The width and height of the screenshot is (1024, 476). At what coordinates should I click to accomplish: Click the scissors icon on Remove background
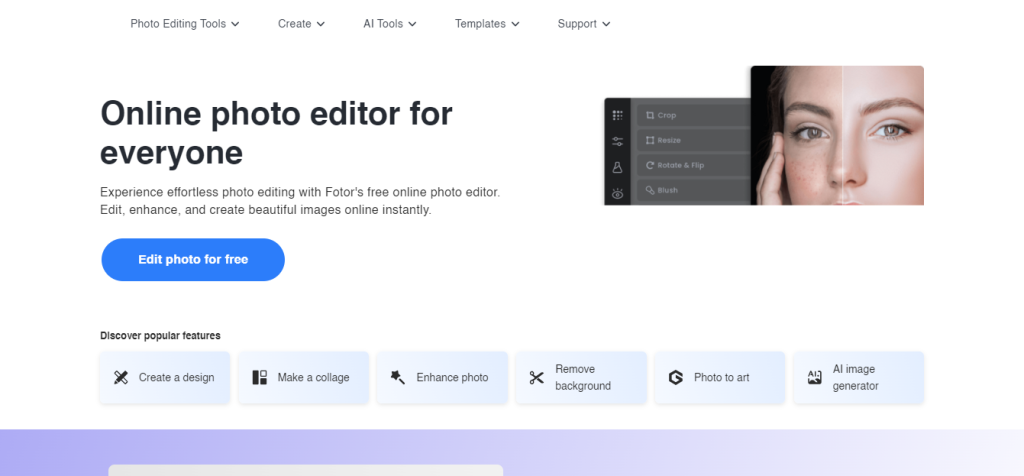click(x=537, y=377)
